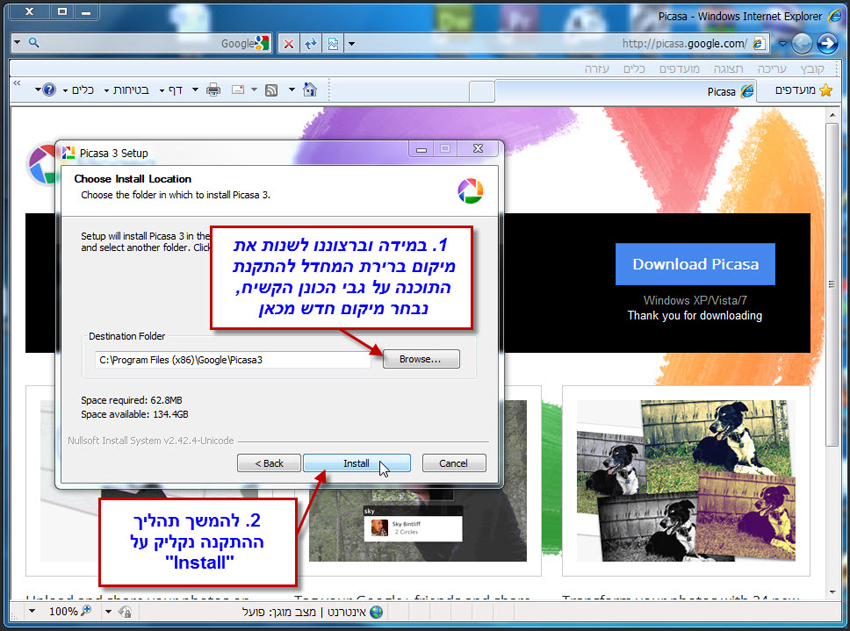Click 'Windows XP/Vista/7' text

click(x=695, y=300)
